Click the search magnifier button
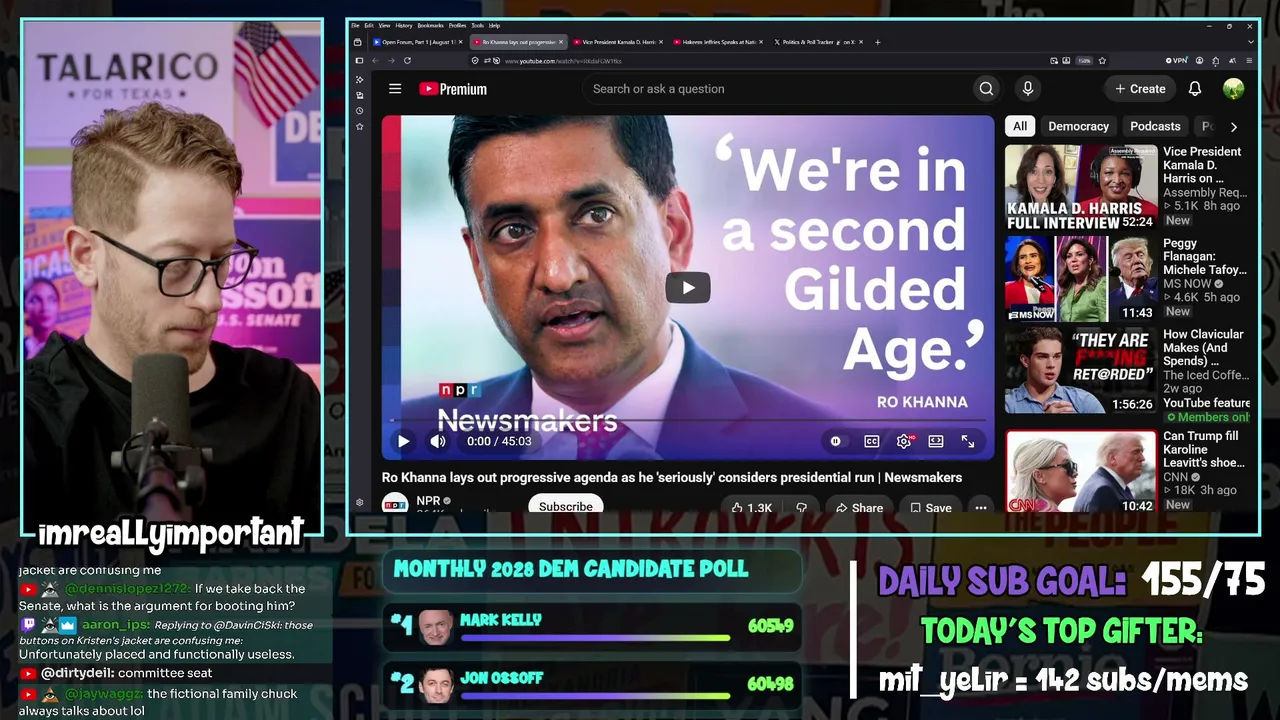1280x720 pixels. click(x=986, y=89)
